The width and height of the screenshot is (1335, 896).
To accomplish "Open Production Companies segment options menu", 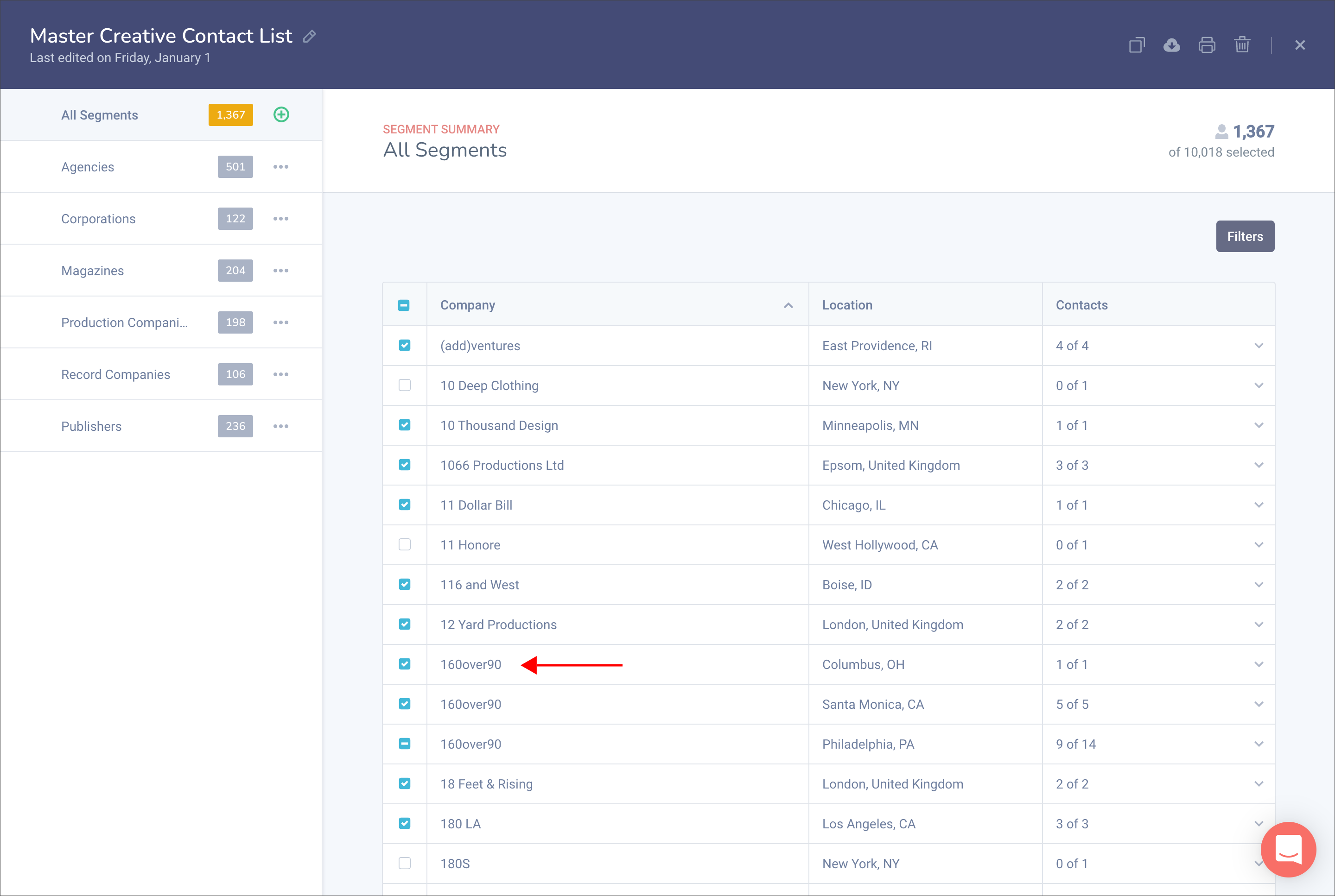I will tap(281, 323).
